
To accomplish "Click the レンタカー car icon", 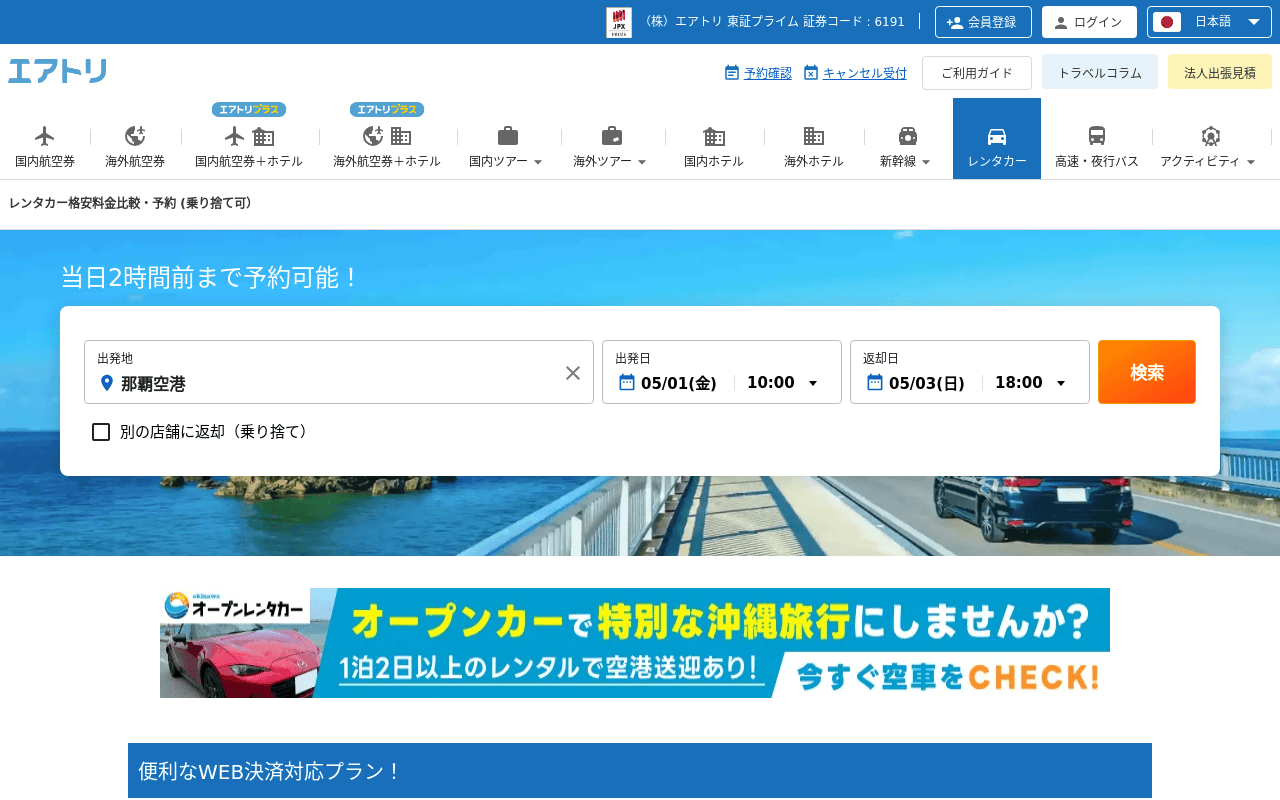I will click(x=997, y=136).
